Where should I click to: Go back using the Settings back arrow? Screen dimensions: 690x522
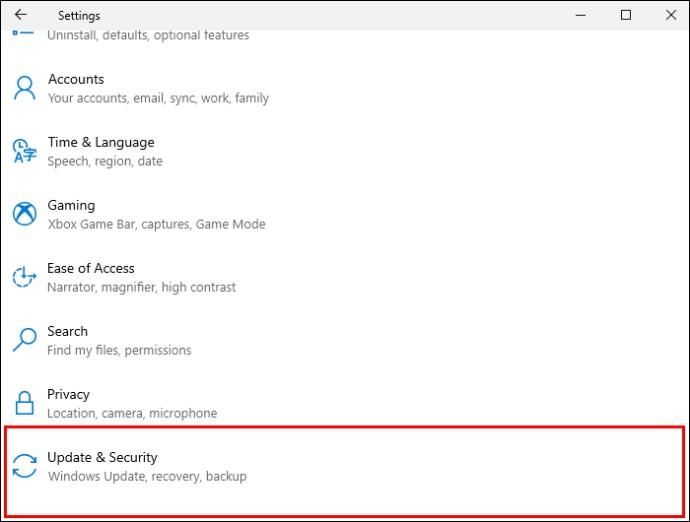[21, 15]
